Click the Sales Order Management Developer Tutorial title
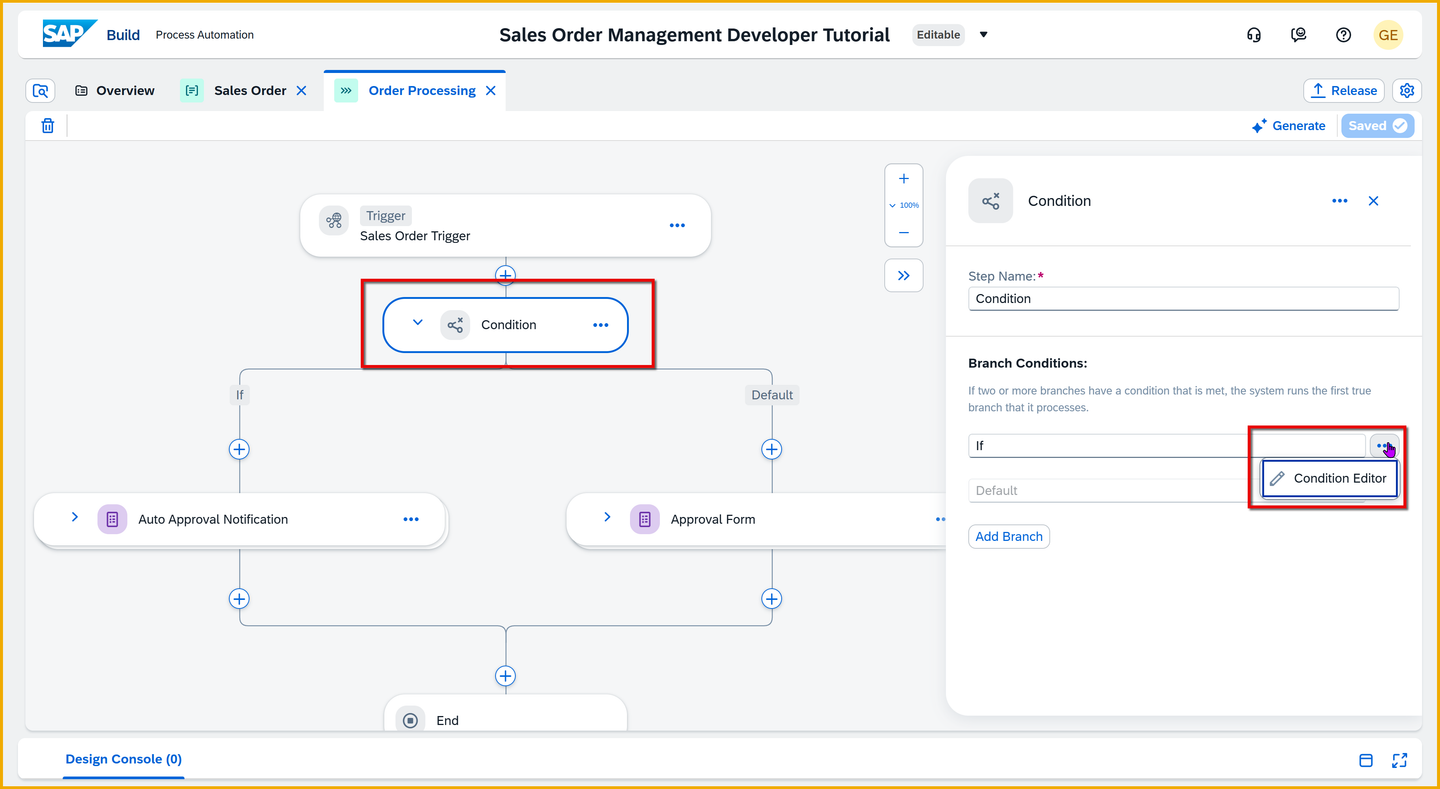 pyautogui.click(x=695, y=35)
